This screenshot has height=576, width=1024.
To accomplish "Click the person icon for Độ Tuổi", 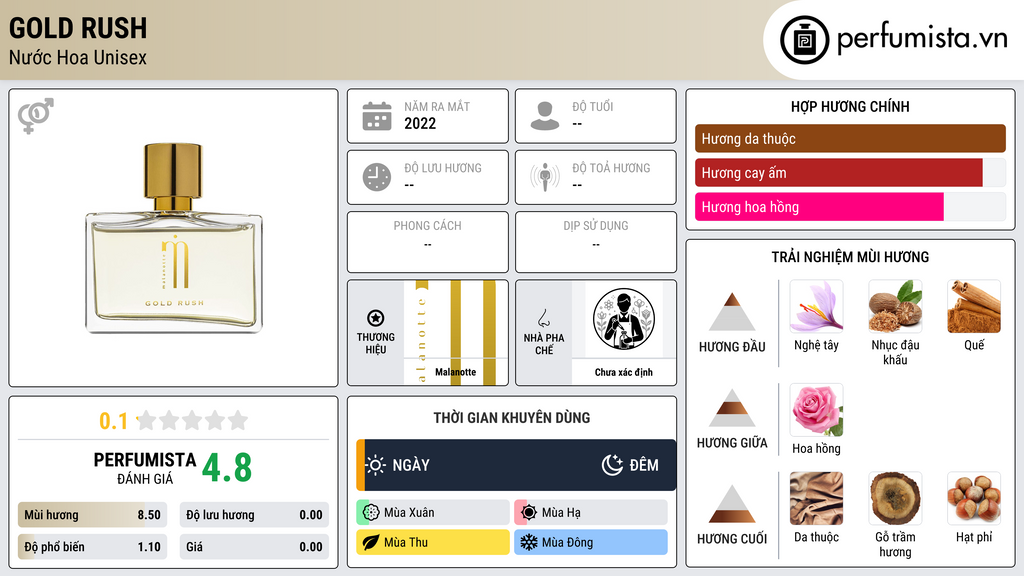I will (545, 116).
